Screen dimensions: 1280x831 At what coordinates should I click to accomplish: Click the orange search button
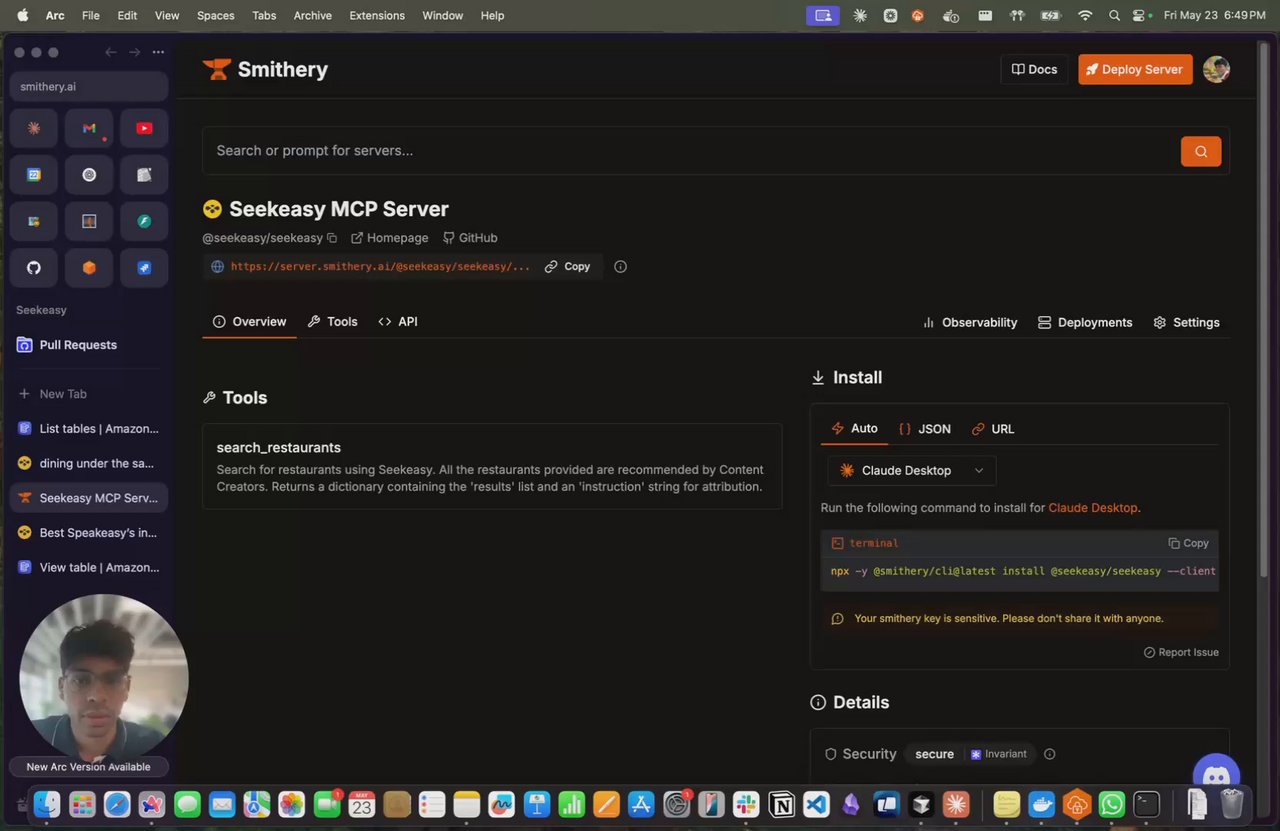click(1201, 151)
